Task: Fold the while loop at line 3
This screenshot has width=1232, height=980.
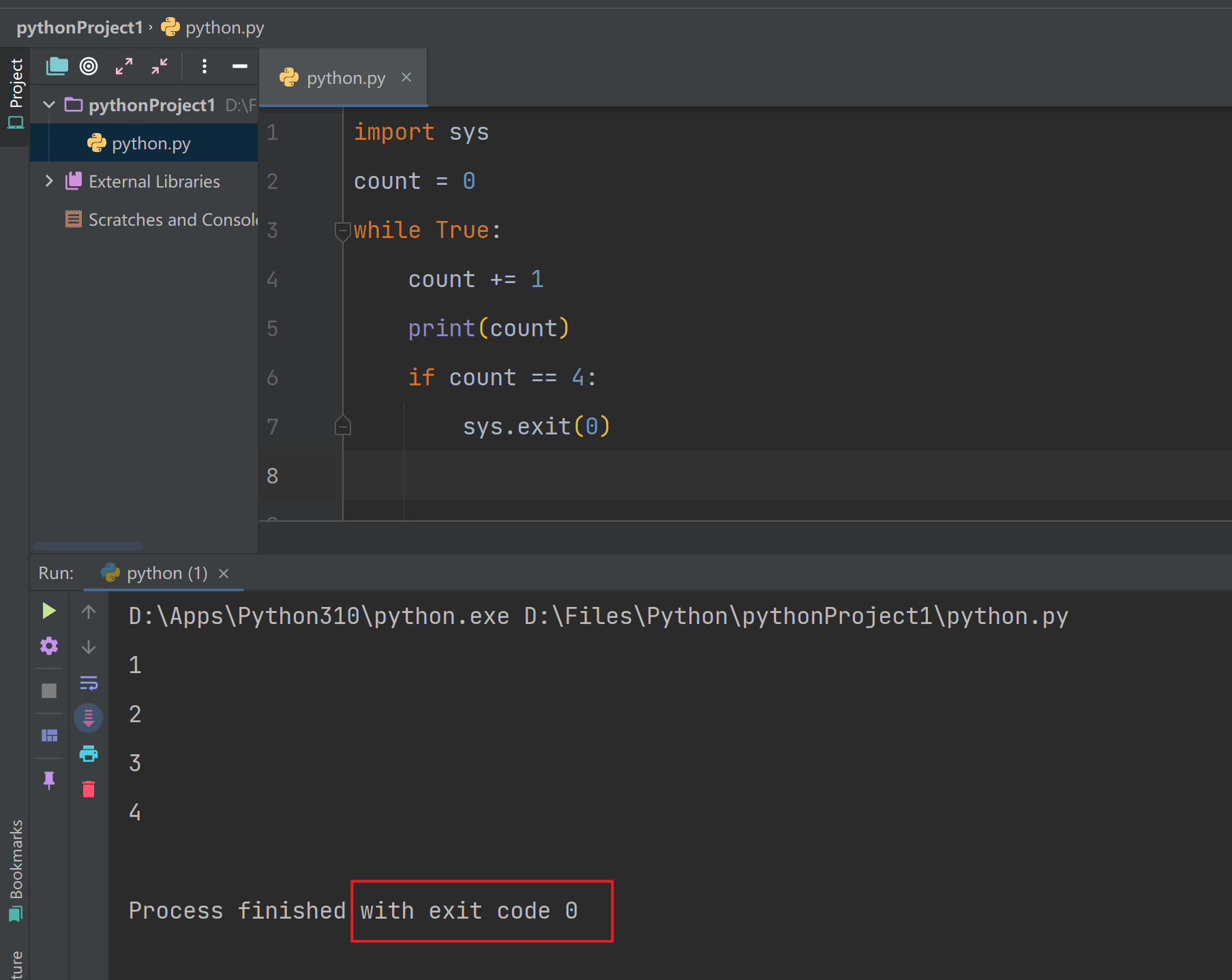Action: pos(342,231)
